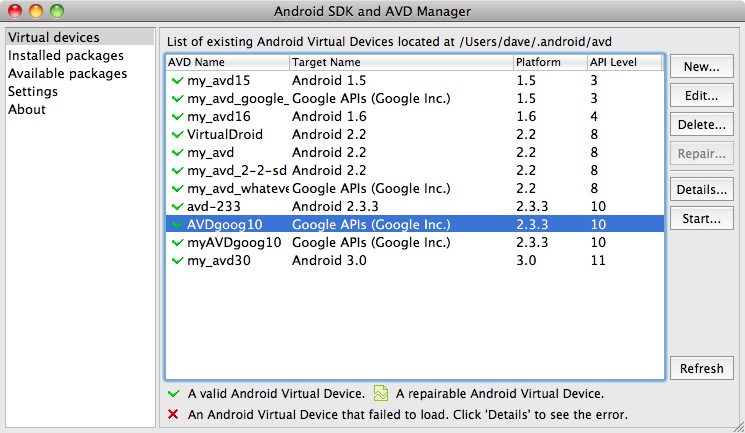Go to the Settings page
The width and height of the screenshot is (745, 433).
tap(33, 91)
